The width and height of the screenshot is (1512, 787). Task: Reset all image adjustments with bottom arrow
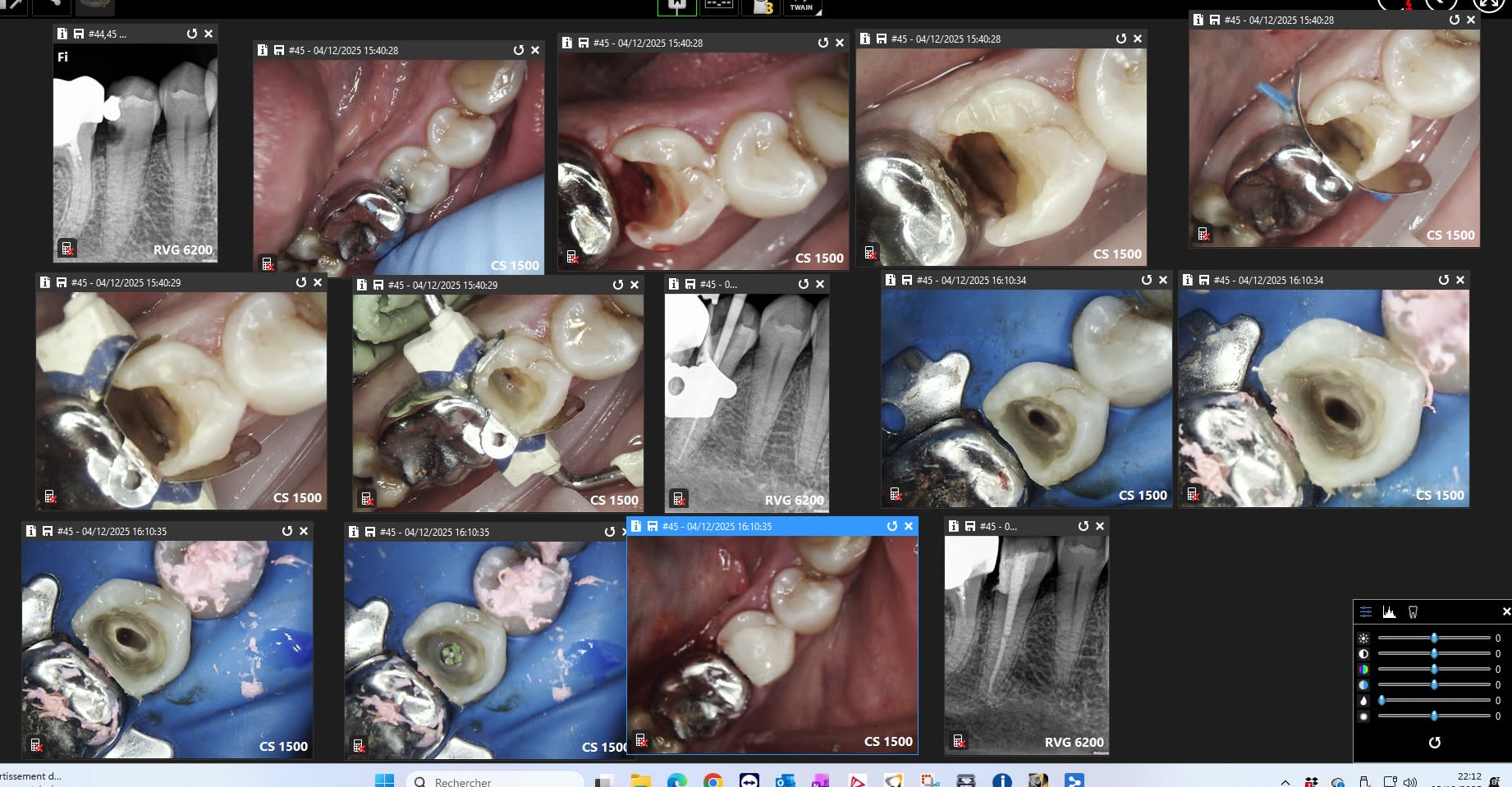(1434, 743)
